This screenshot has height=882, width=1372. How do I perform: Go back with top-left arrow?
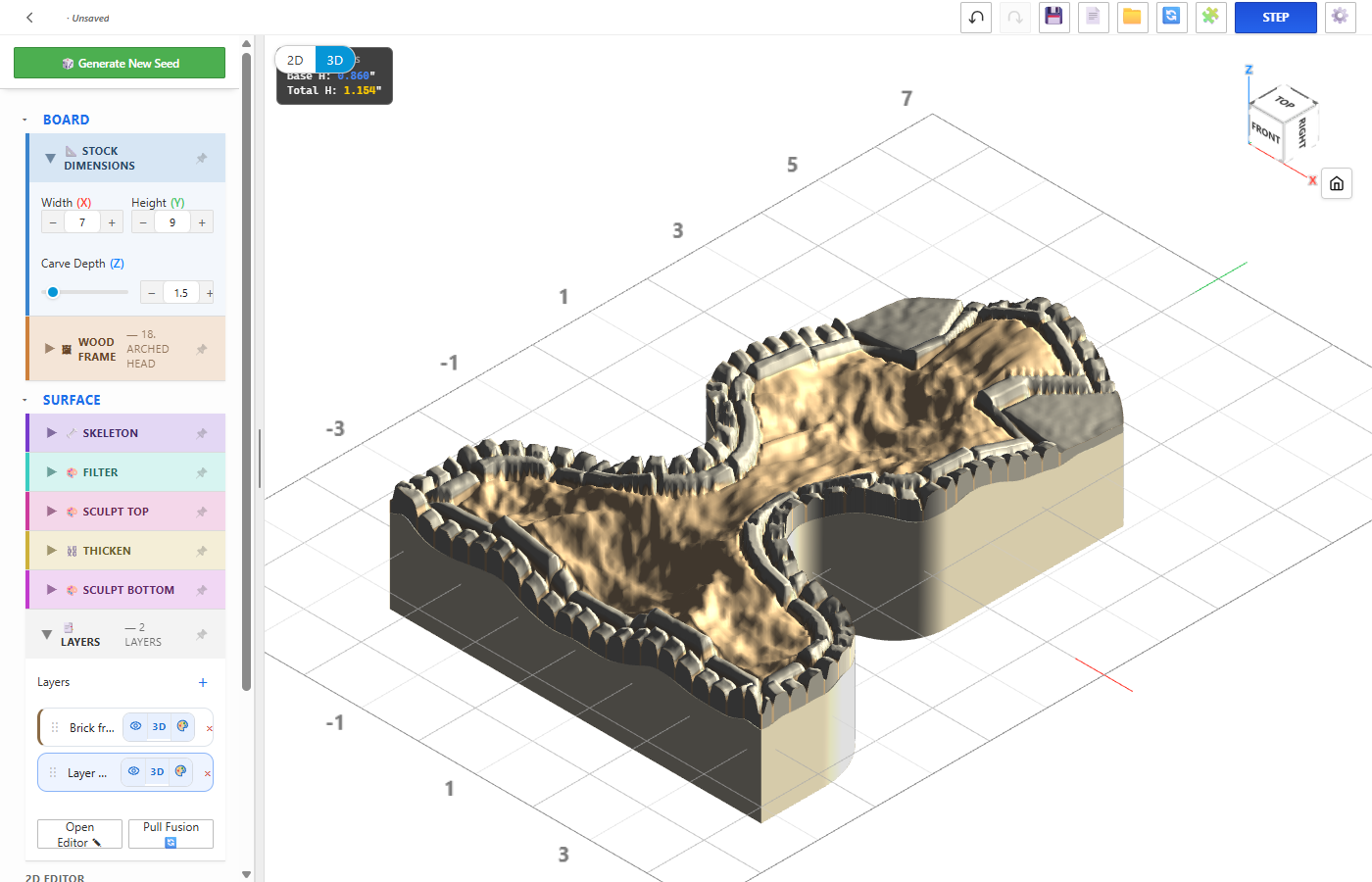tap(29, 18)
